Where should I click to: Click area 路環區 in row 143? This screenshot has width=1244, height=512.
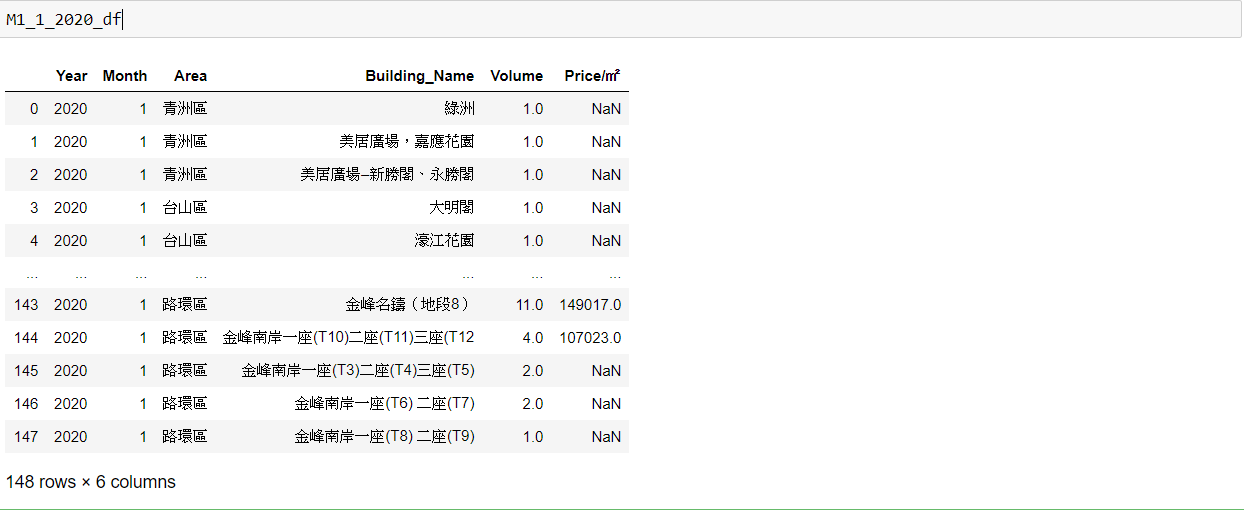click(185, 305)
